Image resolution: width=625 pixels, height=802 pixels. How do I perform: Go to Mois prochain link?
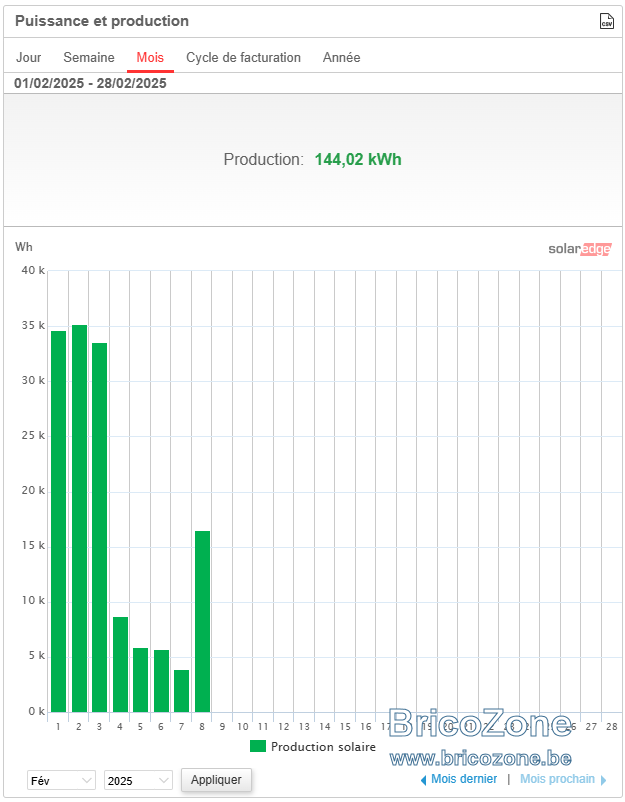557,779
